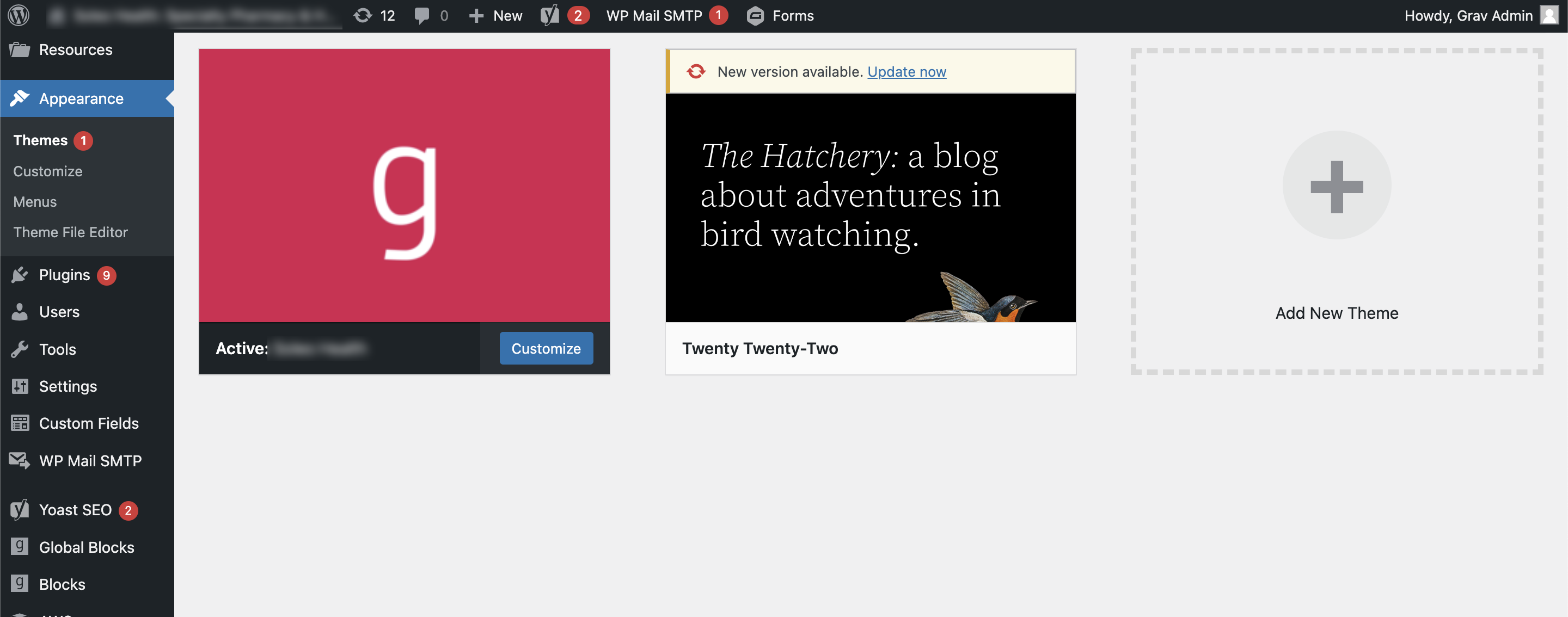Screen dimensions: 1568x617
Task: Open the WordPress logo menu
Action: pos(19,15)
